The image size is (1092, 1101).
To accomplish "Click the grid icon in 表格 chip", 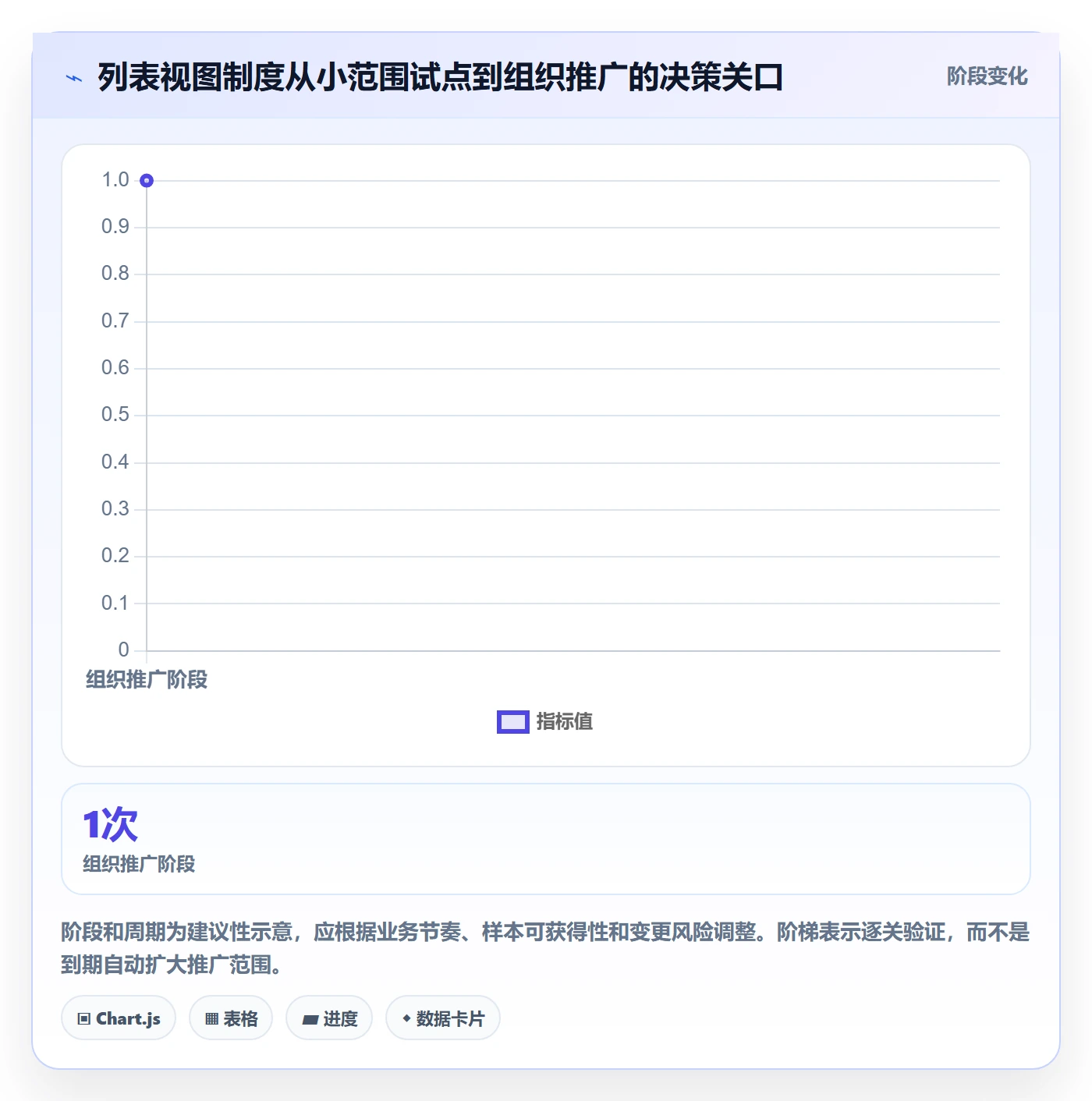I will tap(211, 1019).
